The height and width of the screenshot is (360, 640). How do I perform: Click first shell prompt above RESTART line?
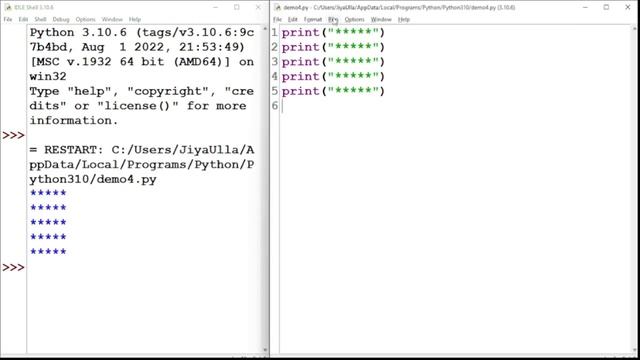pyautogui.click(x=13, y=135)
